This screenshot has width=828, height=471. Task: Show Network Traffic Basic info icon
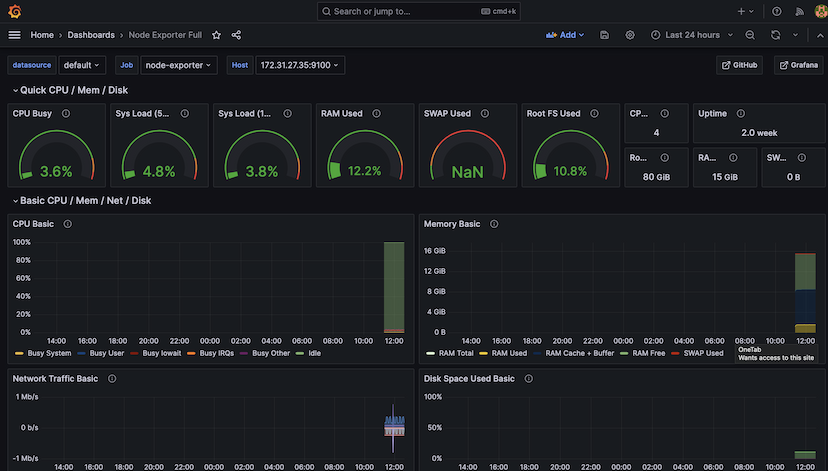coord(111,379)
